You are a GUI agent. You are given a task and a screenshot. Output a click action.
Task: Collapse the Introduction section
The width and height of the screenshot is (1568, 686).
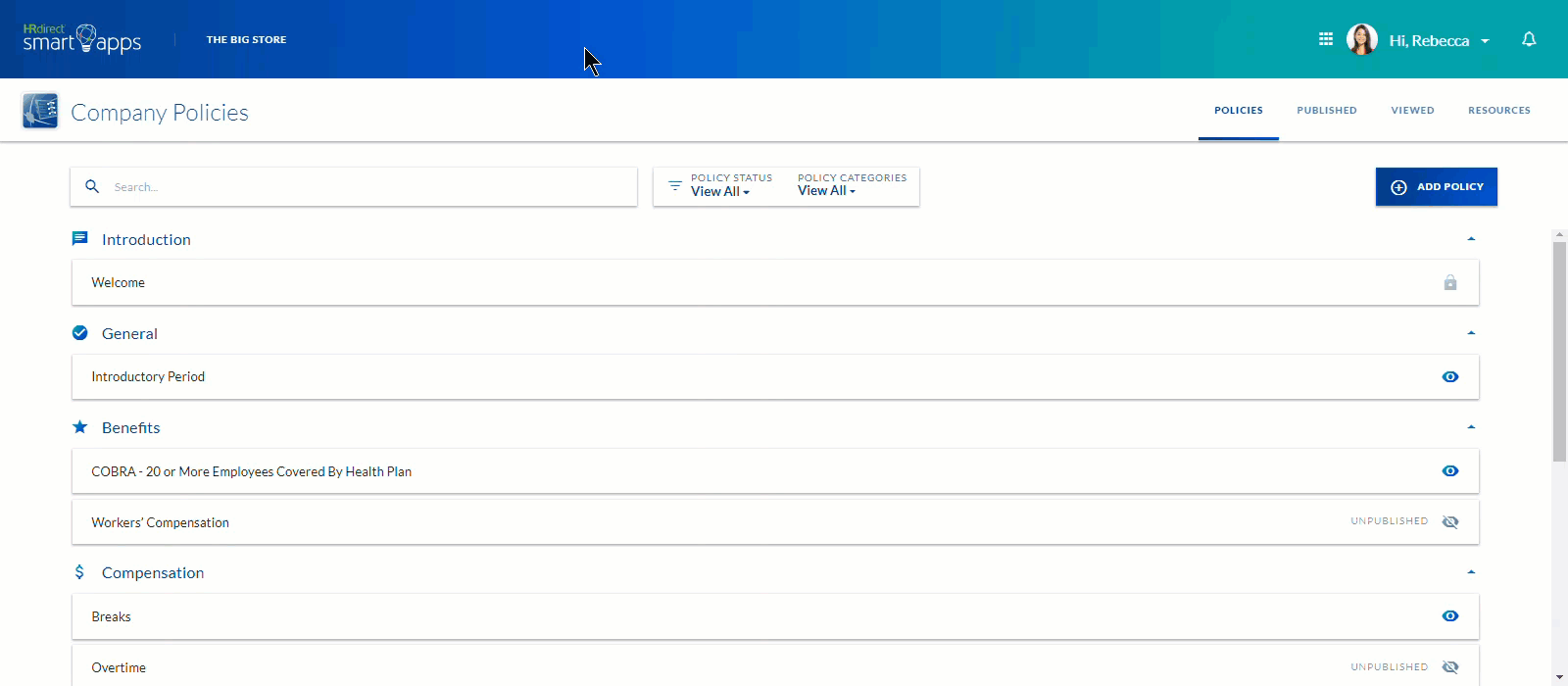pos(1471,239)
